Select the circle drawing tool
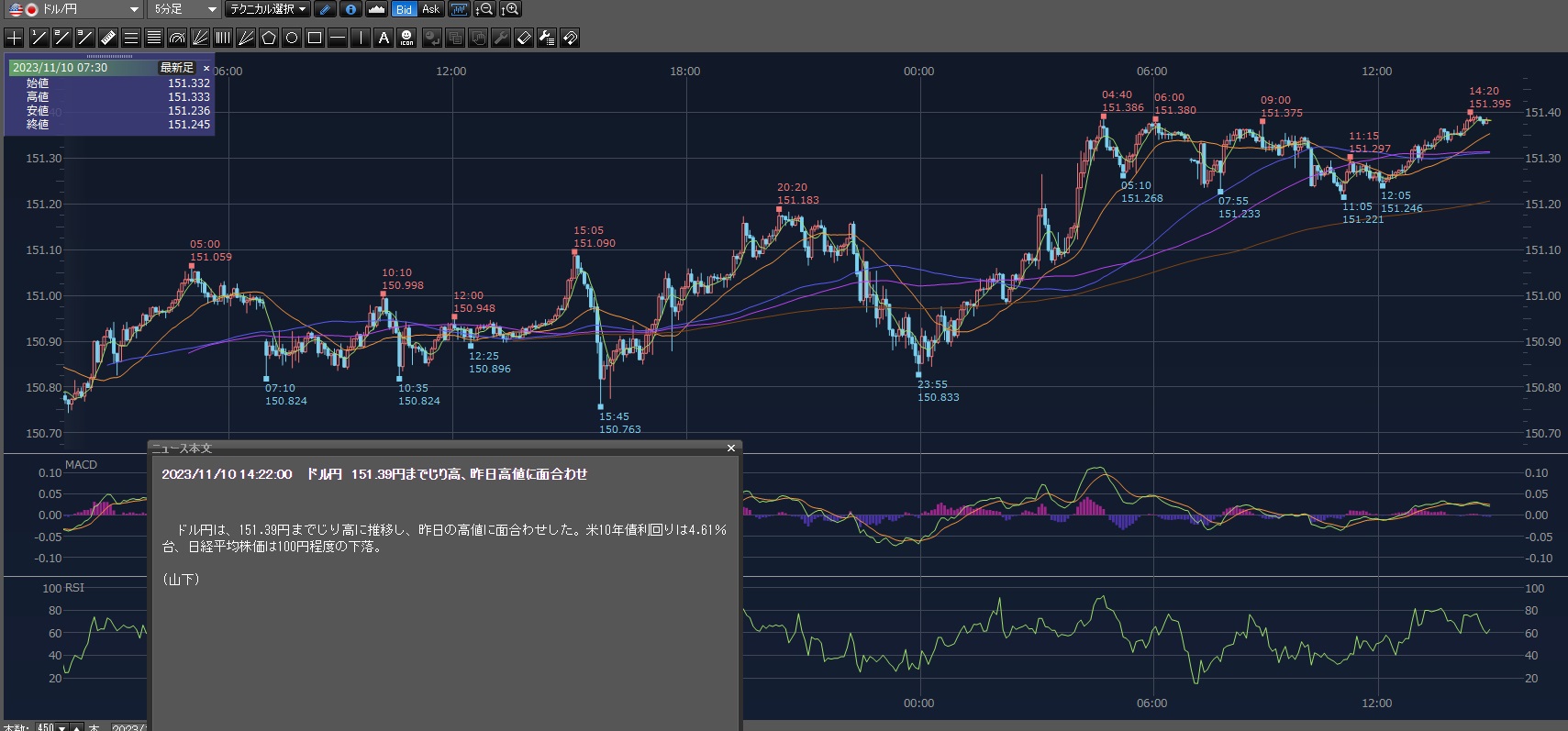The width and height of the screenshot is (1568, 731). tap(292, 38)
